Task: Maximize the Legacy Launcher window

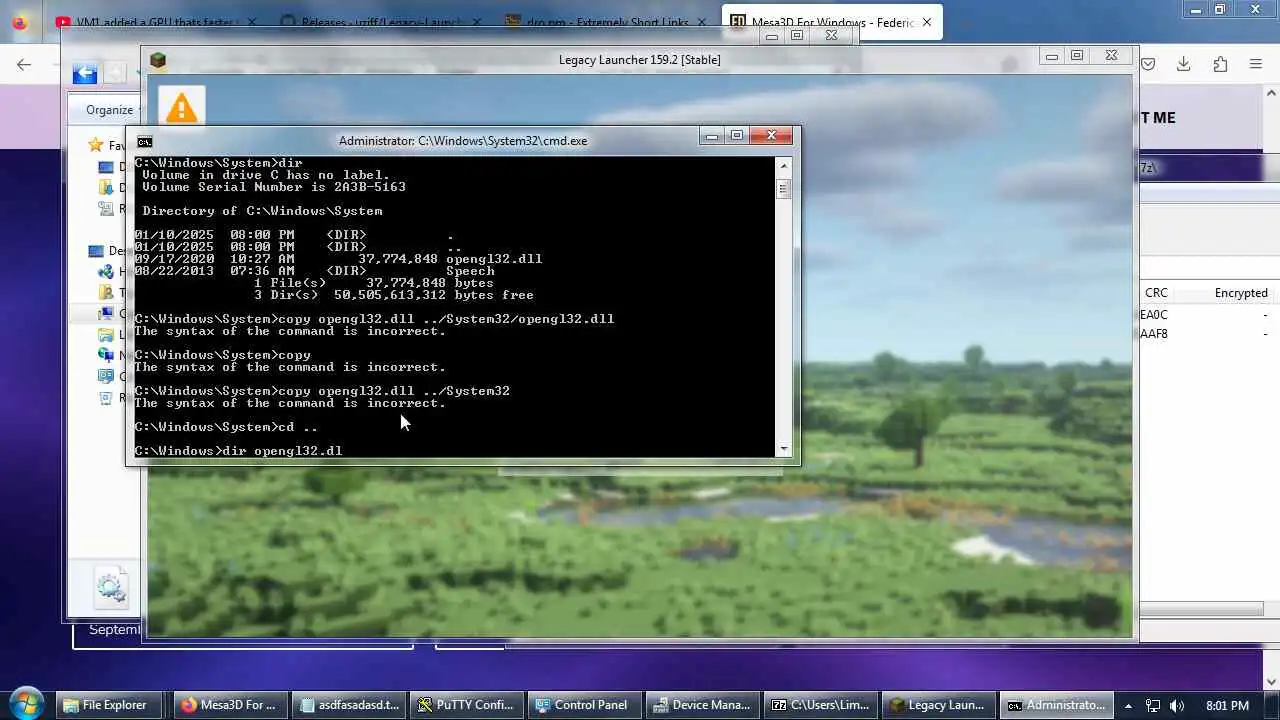Action: click(x=1077, y=56)
